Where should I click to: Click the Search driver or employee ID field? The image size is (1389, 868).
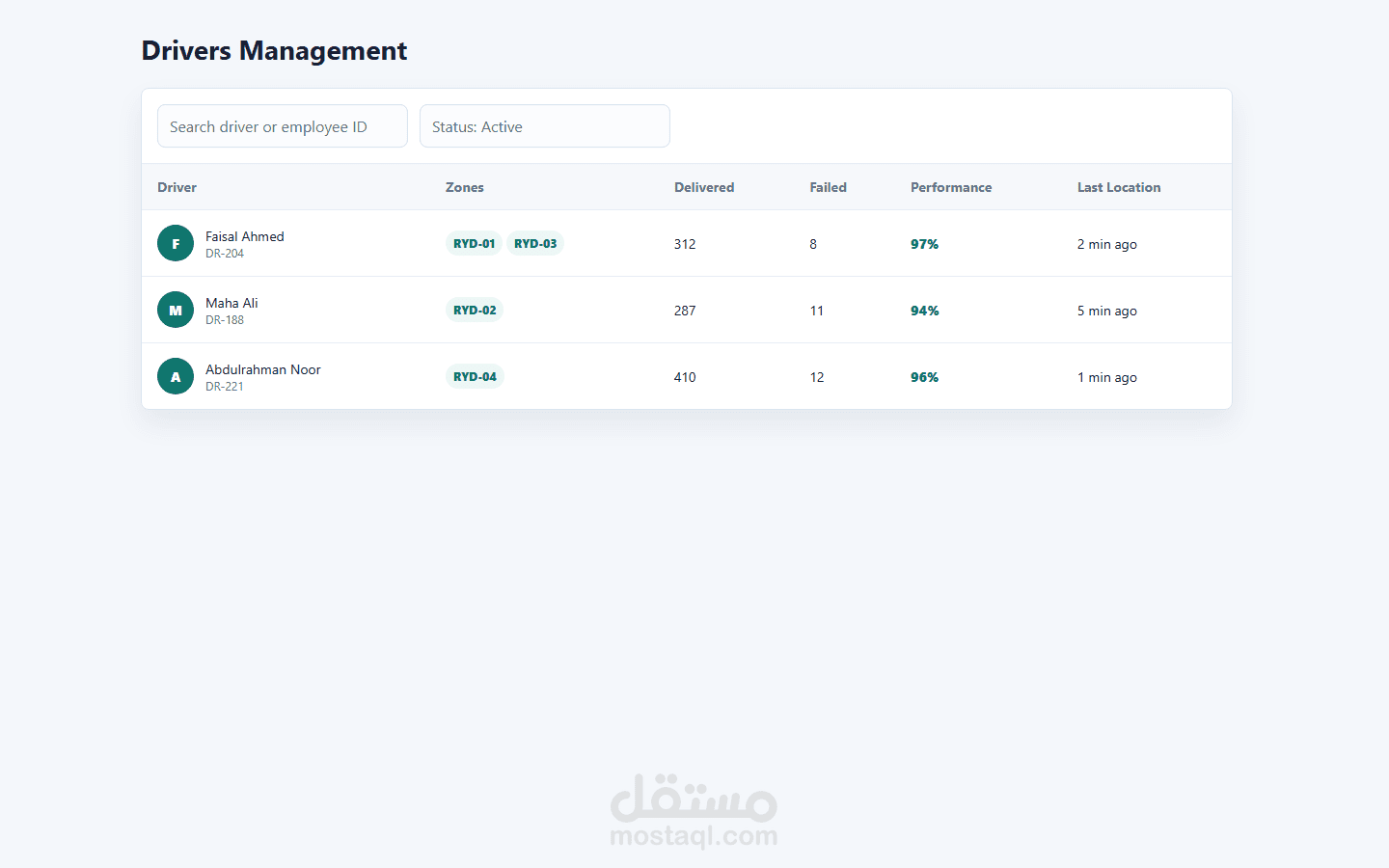pos(283,126)
